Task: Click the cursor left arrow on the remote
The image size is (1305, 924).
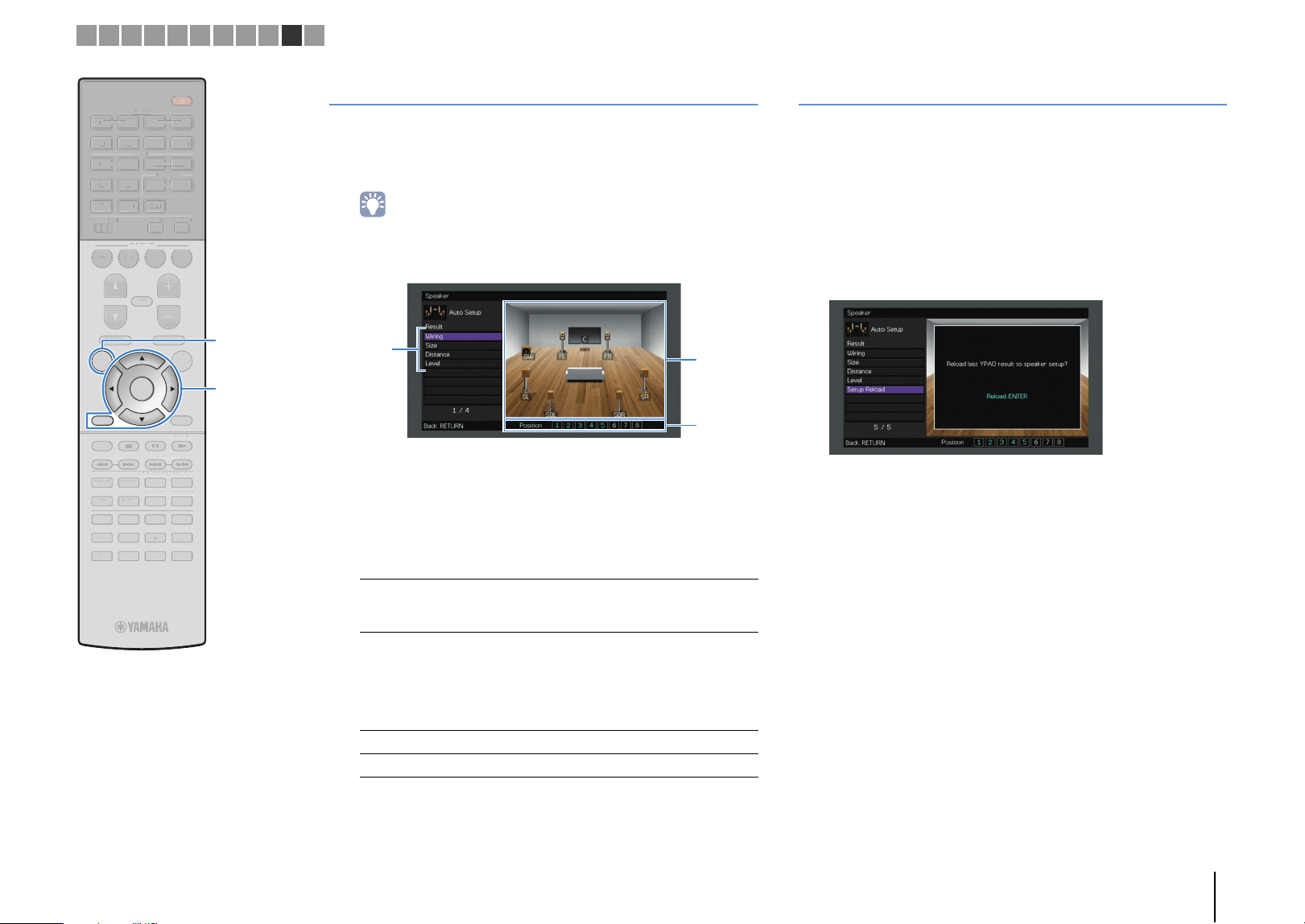Action: click(x=111, y=389)
